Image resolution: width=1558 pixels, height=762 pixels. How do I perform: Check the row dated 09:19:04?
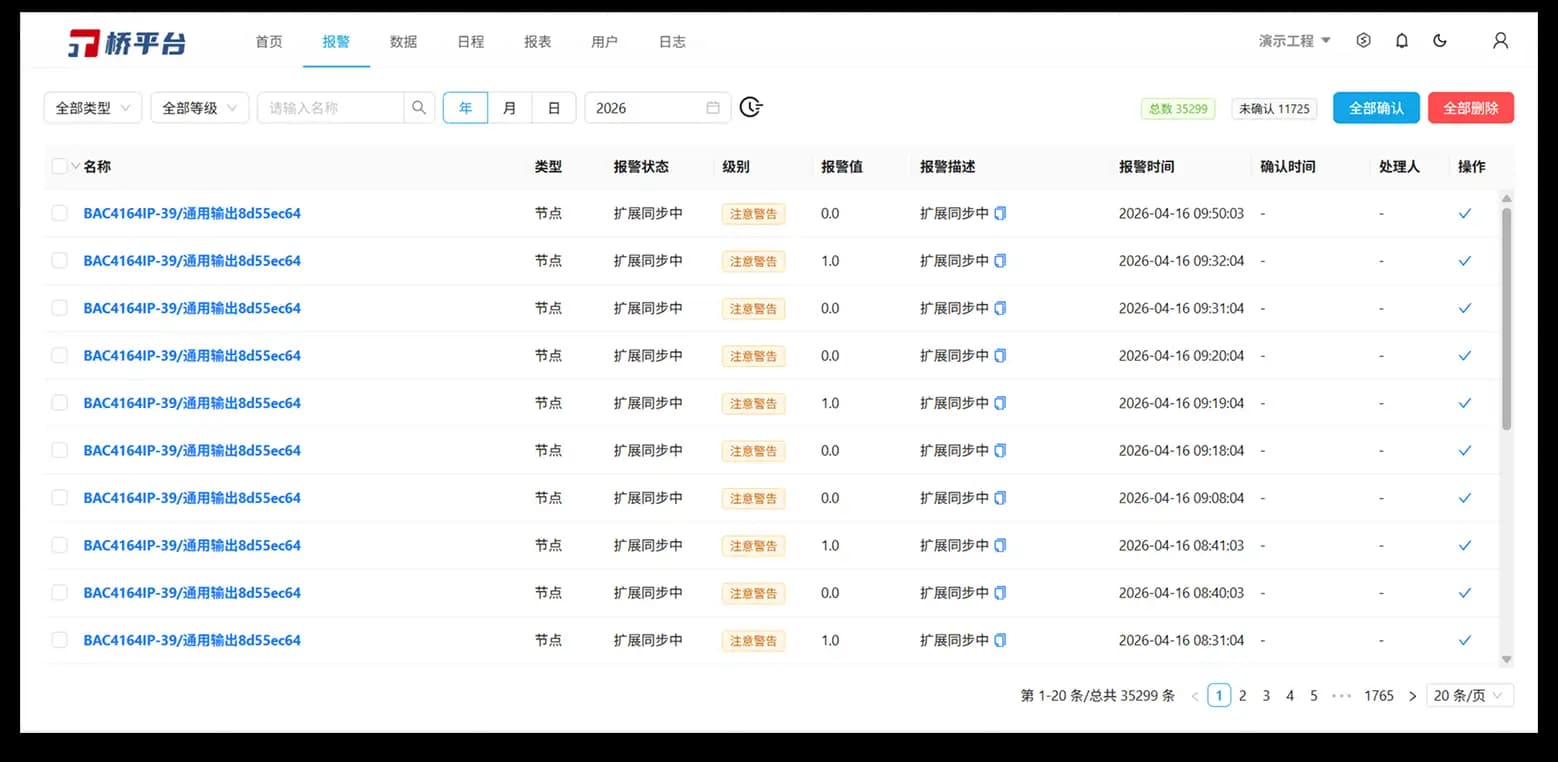(x=59, y=403)
